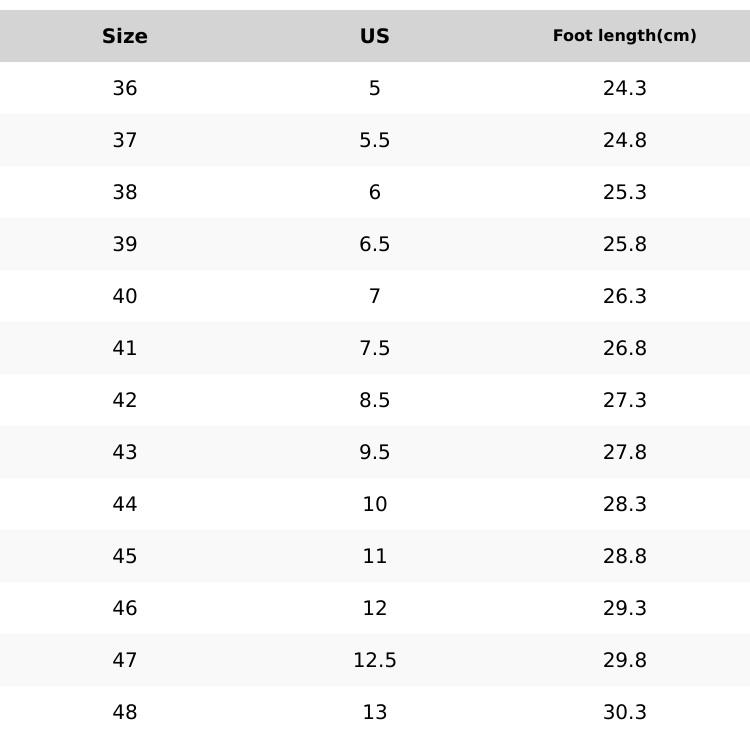Click the Foot length(cm) column header
Screen dimensions: 750x738
(625, 36)
